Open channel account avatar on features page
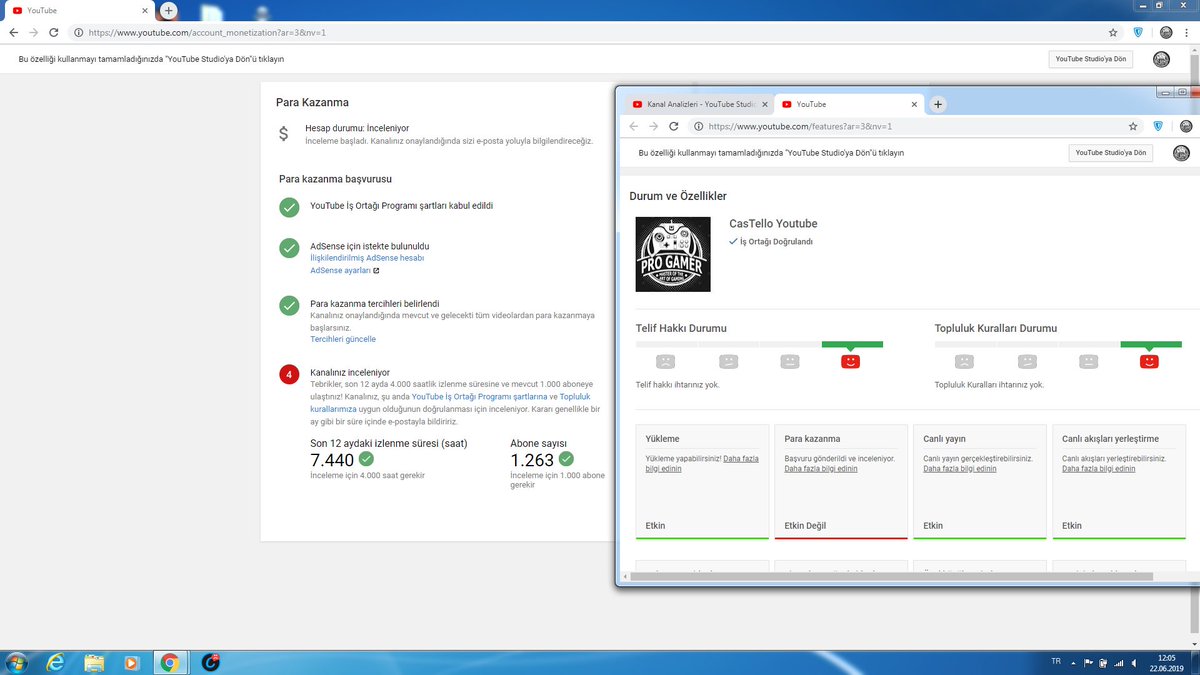This screenshot has width=1200, height=675. (1181, 153)
